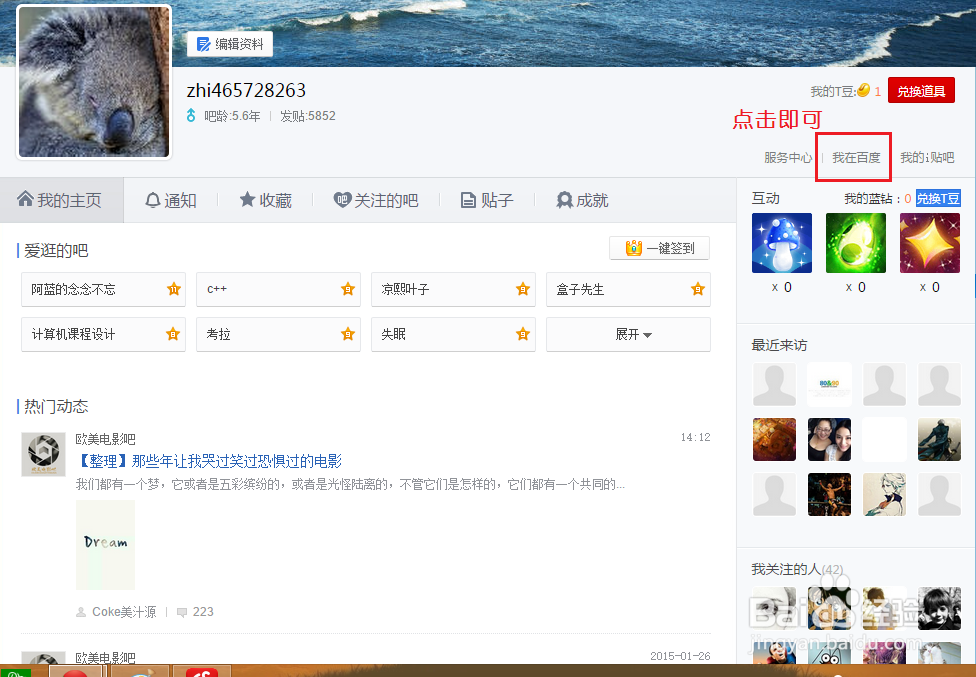Click the 一键签到 sign-in button

coord(659,248)
